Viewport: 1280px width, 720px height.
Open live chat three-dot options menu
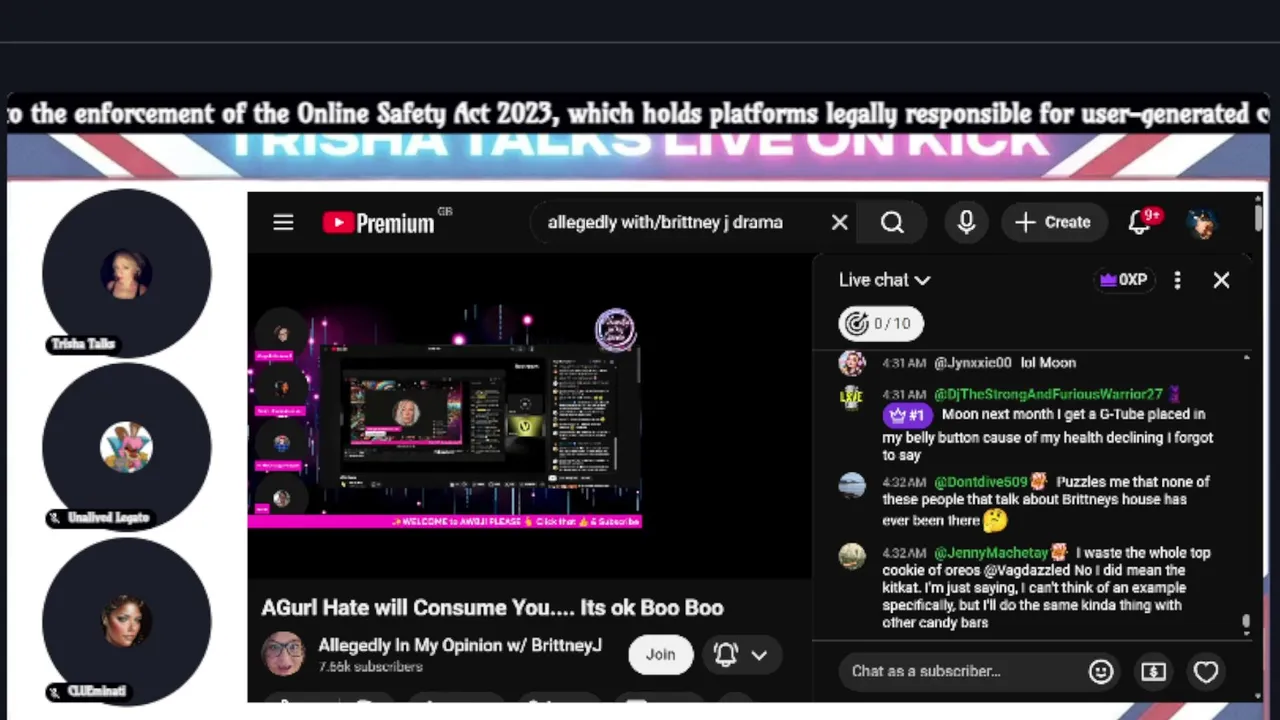pos(1177,280)
